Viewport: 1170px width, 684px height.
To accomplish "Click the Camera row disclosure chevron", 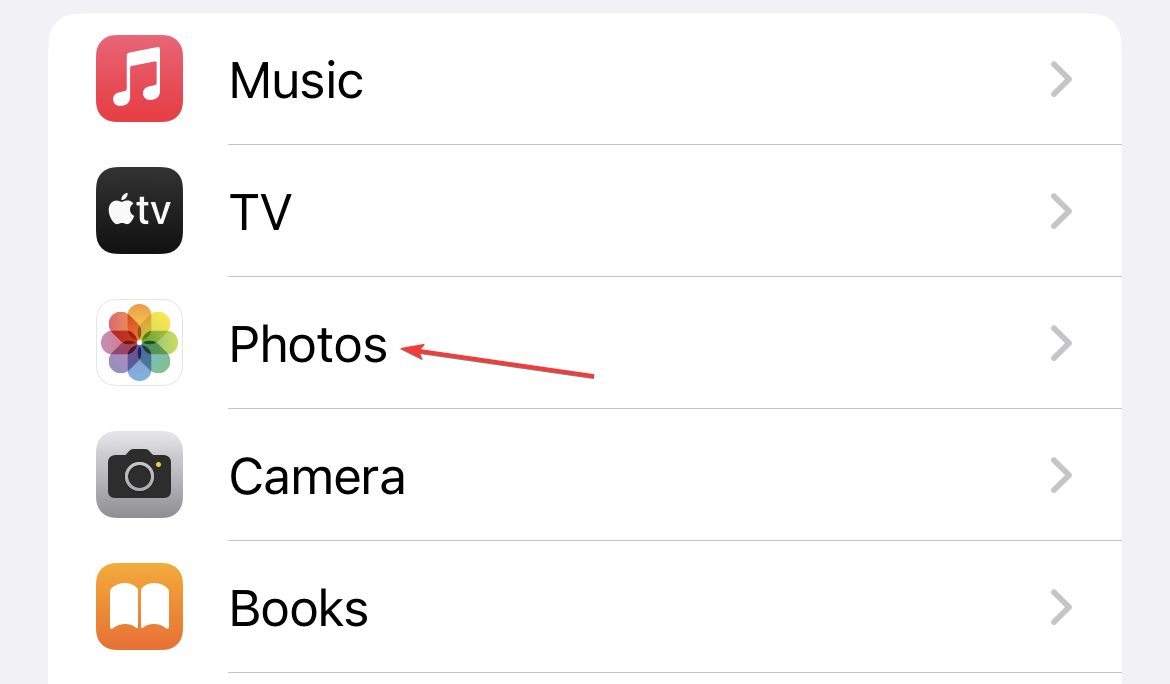I will (x=1061, y=475).
